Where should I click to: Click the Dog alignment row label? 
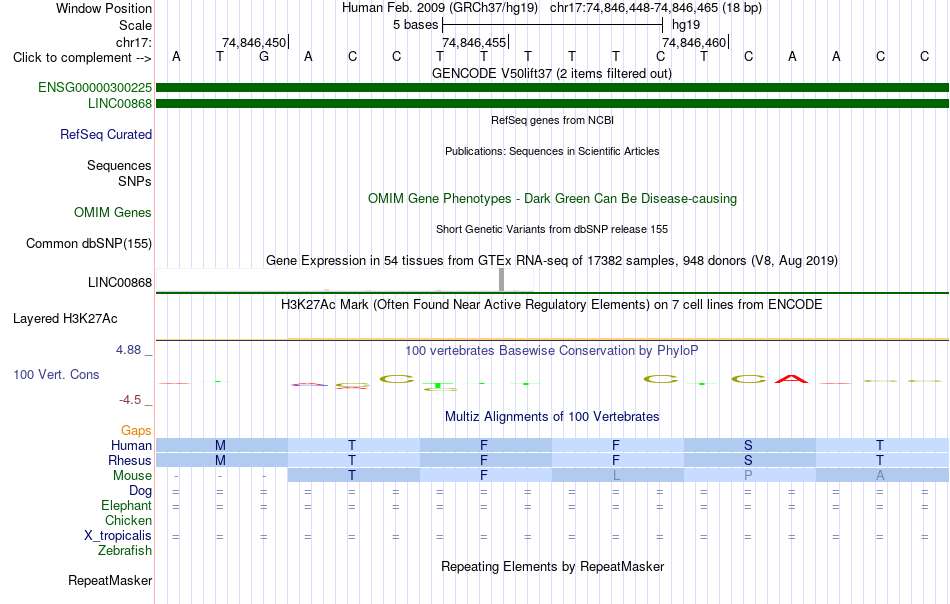(141, 491)
